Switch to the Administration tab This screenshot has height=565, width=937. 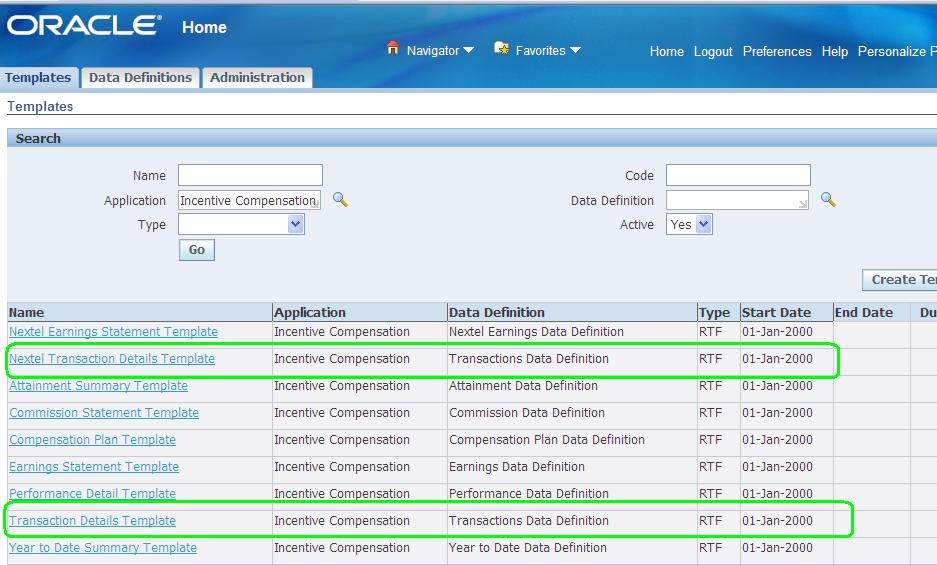258,78
